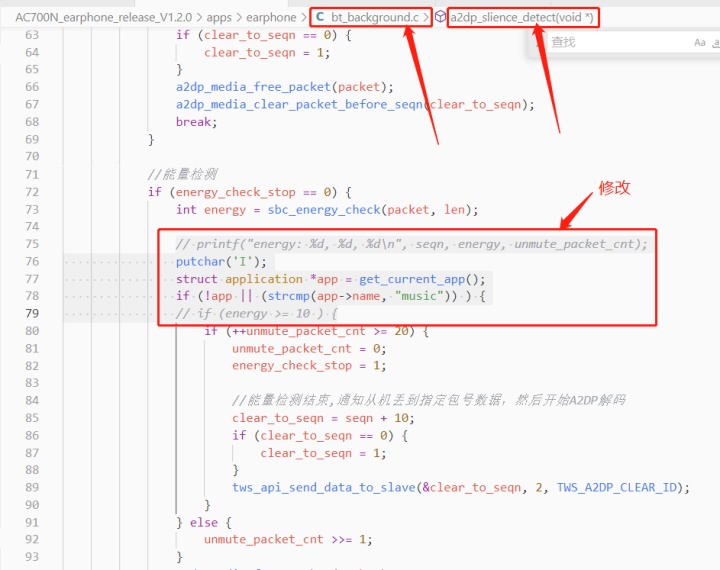Click tws_api_send_data_to_slave on line 89

pos(324,487)
